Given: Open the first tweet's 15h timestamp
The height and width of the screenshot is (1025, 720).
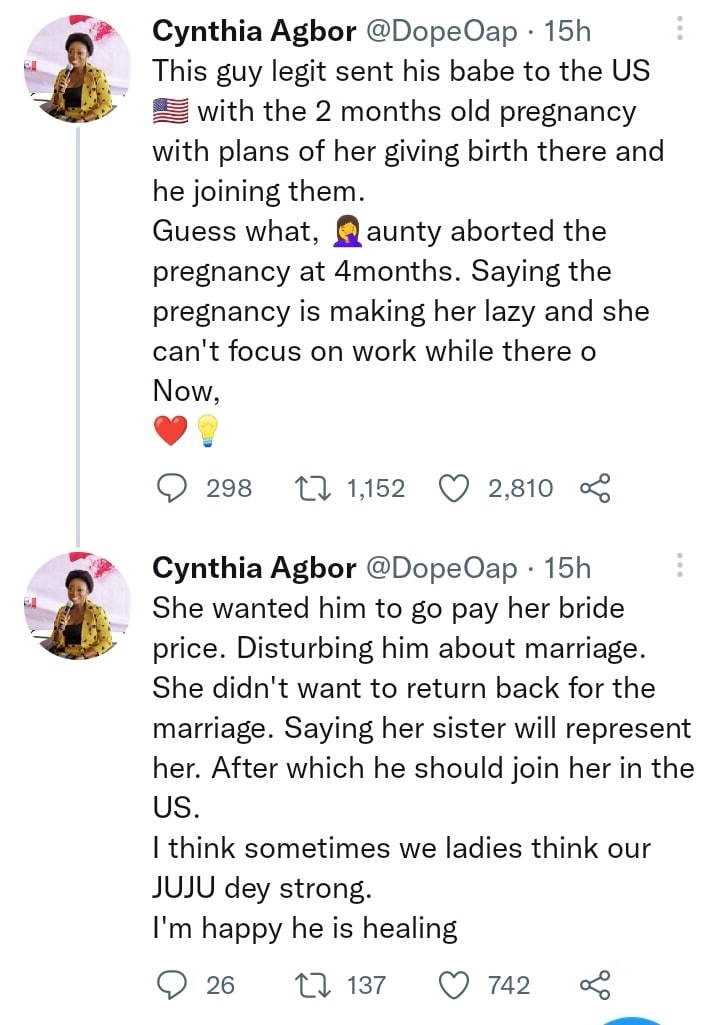Looking at the screenshot, I should point(567,32).
